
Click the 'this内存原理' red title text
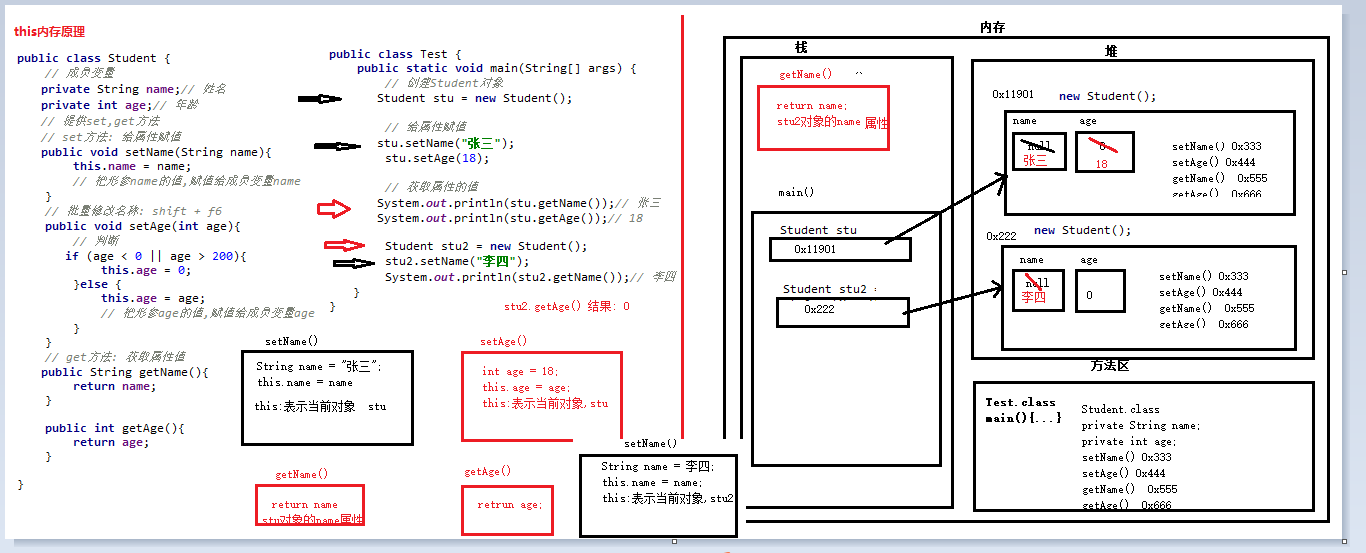(49, 32)
